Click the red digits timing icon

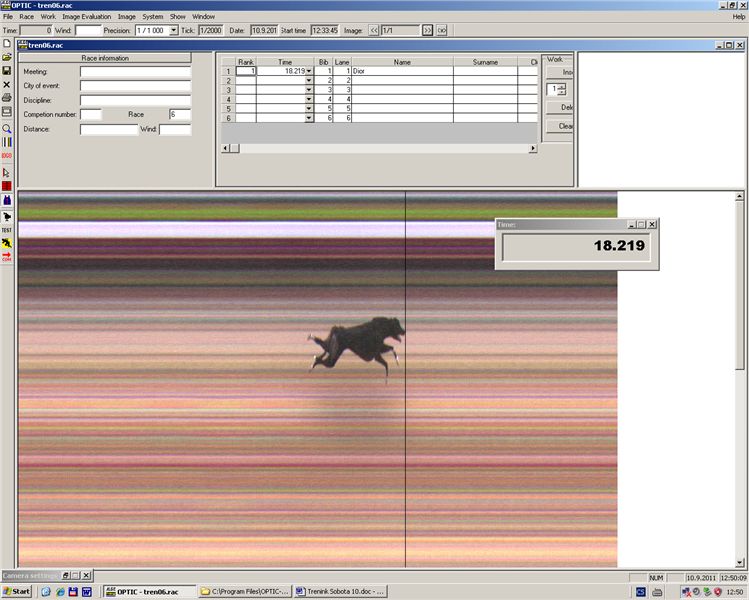pyautogui.click(x=7, y=156)
